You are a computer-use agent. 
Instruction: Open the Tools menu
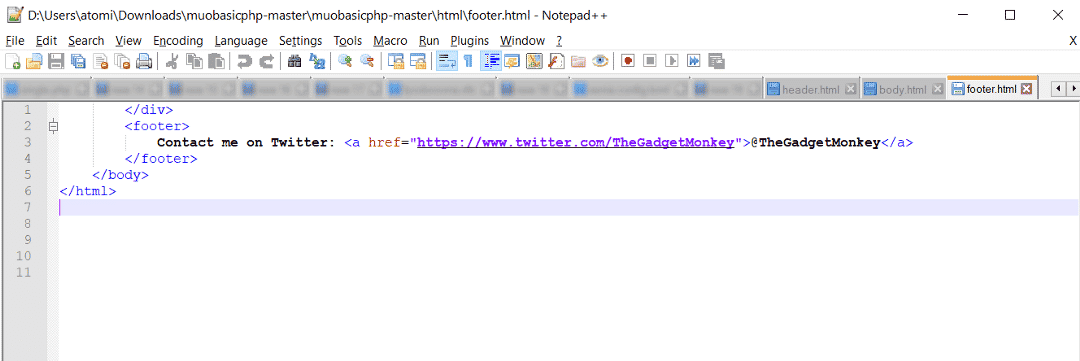[x=348, y=41]
